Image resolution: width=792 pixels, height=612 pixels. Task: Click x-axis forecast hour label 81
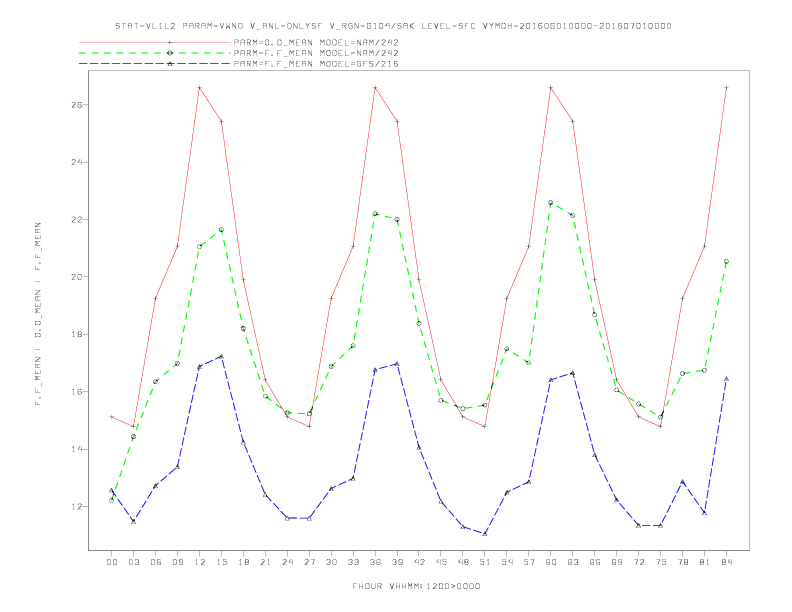(x=705, y=562)
